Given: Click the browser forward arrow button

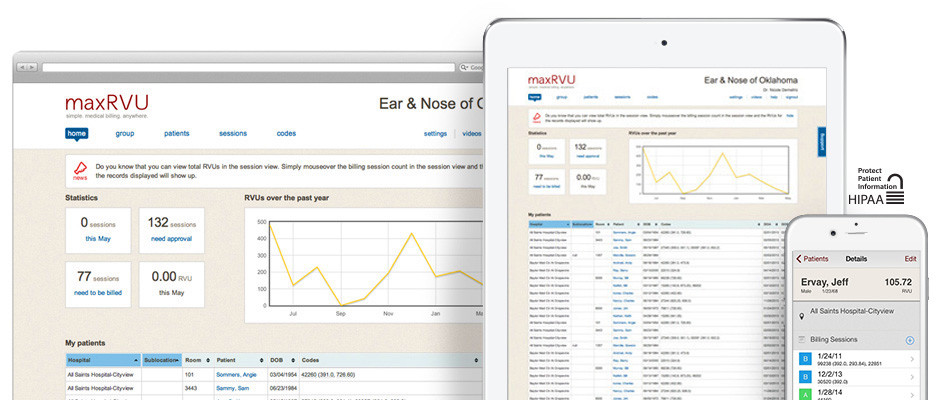Looking at the screenshot, I should [x=32, y=67].
